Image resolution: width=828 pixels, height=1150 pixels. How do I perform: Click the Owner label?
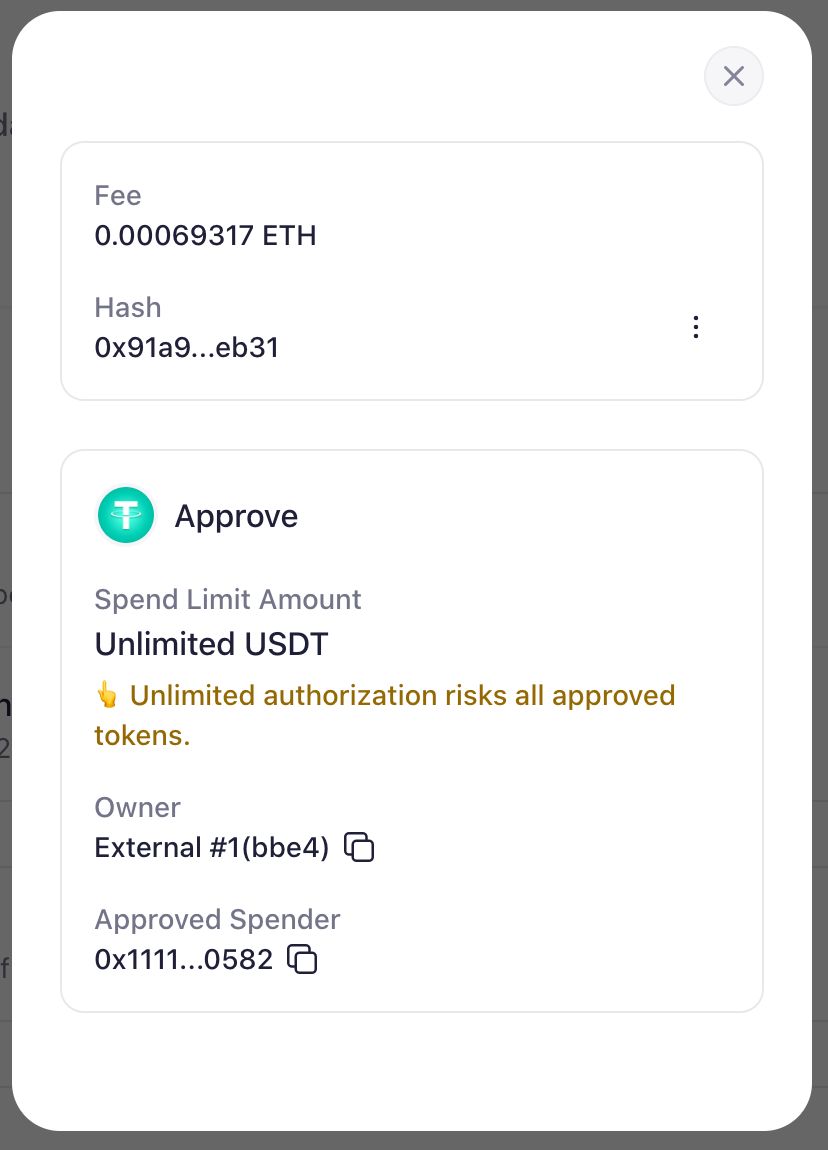[x=138, y=807]
